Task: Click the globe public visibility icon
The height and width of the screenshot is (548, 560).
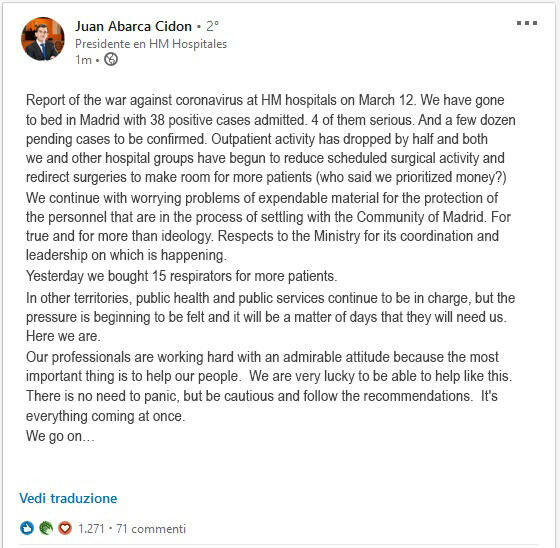Action: pyautogui.click(x=111, y=59)
